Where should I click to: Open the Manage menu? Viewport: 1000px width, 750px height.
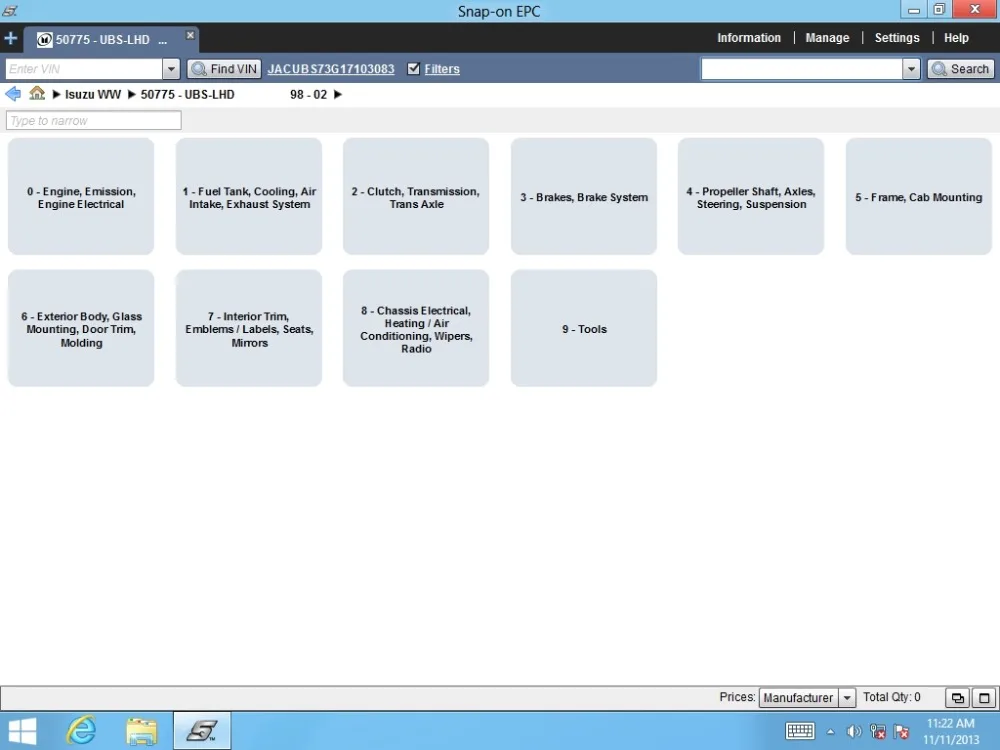coord(827,38)
